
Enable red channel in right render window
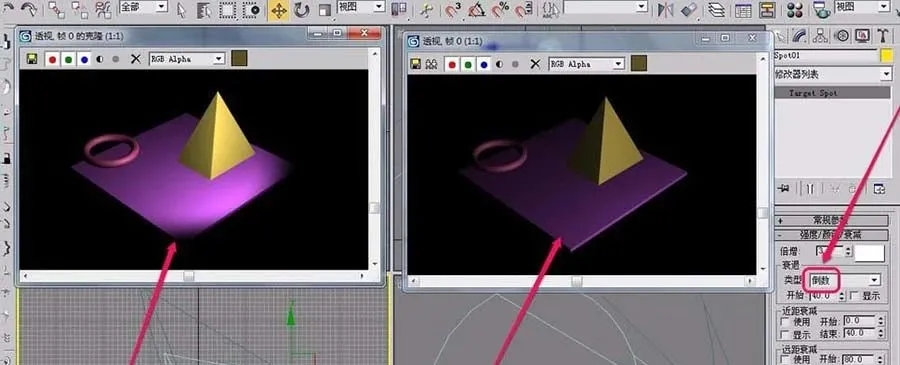452,64
